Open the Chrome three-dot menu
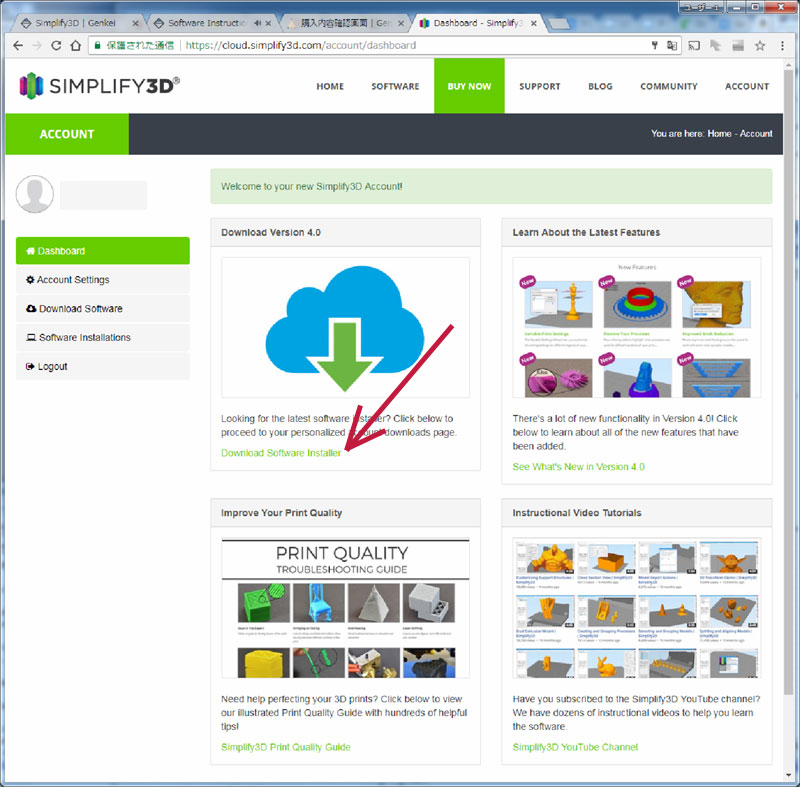Image resolution: width=800 pixels, height=787 pixels. tap(784, 45)
